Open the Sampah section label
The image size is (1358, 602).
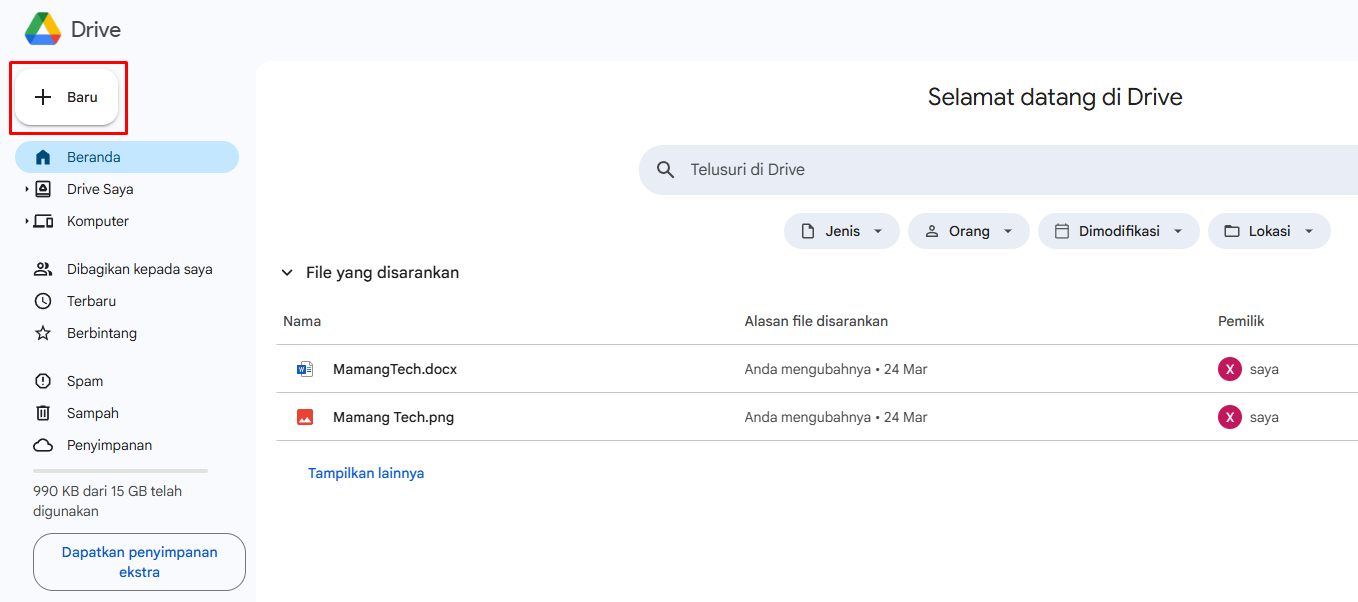click(x=93, y=413)
